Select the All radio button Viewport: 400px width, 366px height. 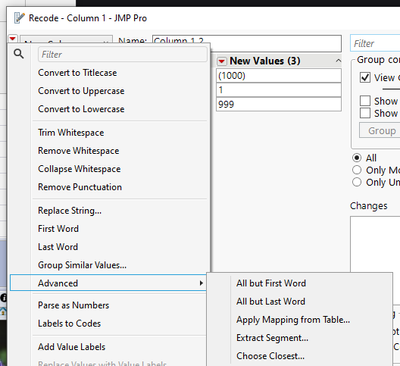[x=357, y=157]
